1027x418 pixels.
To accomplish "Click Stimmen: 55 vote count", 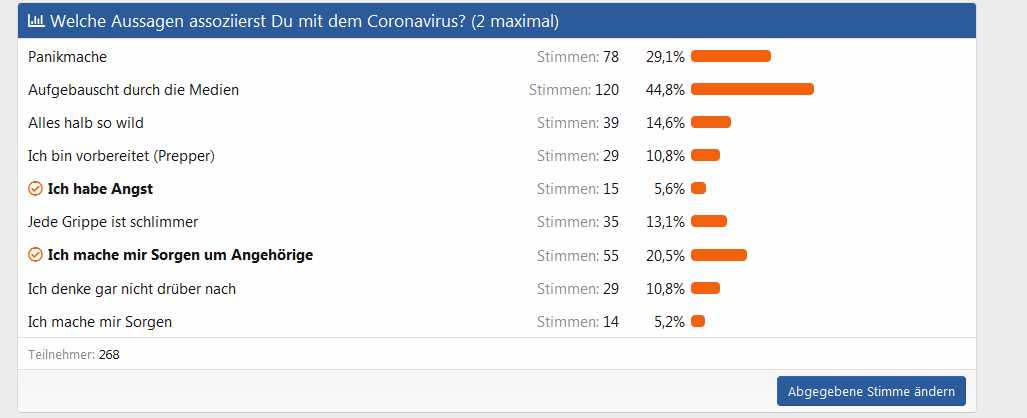I will [578, 256].
